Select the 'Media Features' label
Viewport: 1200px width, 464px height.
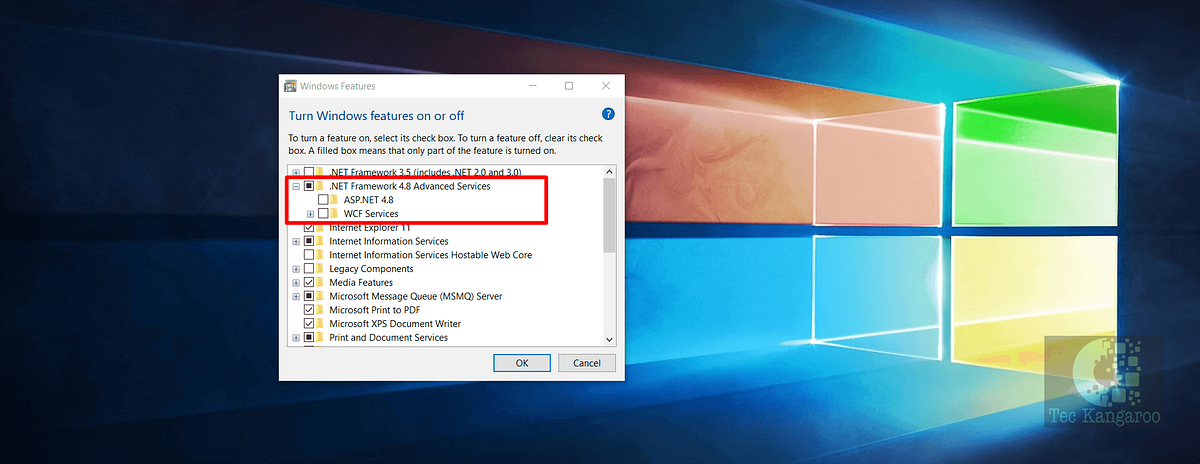pos(363,283)
